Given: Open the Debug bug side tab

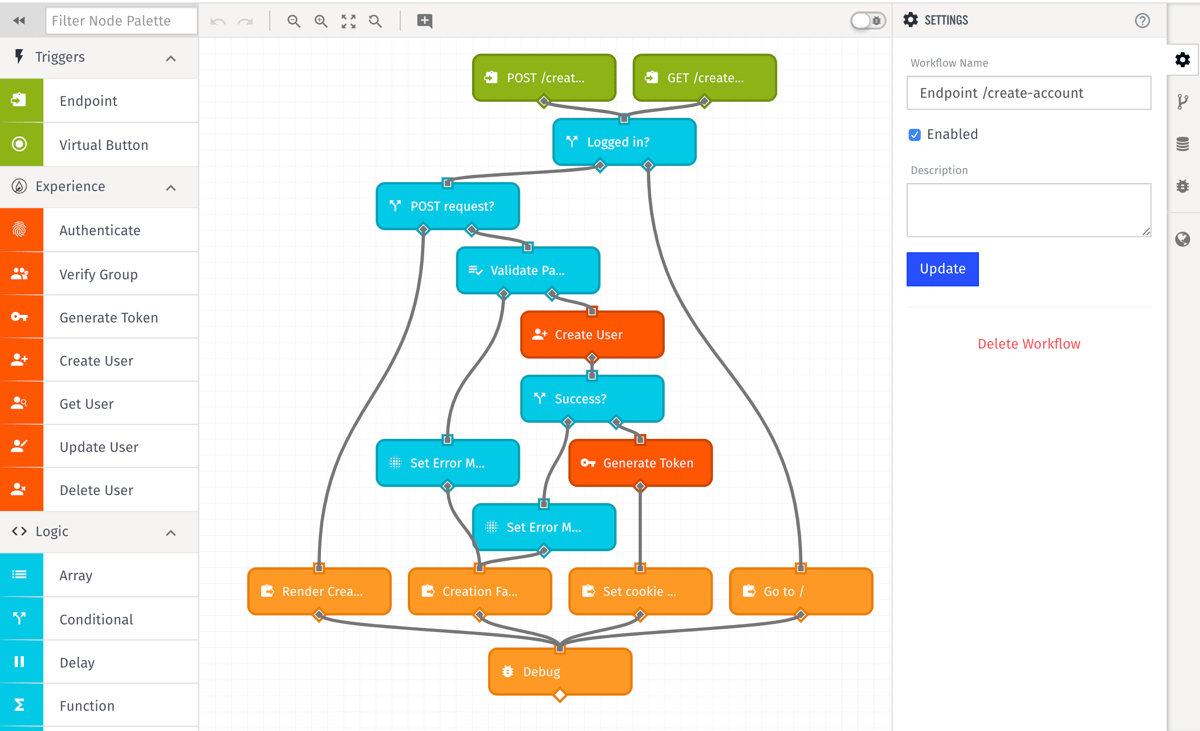Looking at the screenshot, I should 1183,187.
